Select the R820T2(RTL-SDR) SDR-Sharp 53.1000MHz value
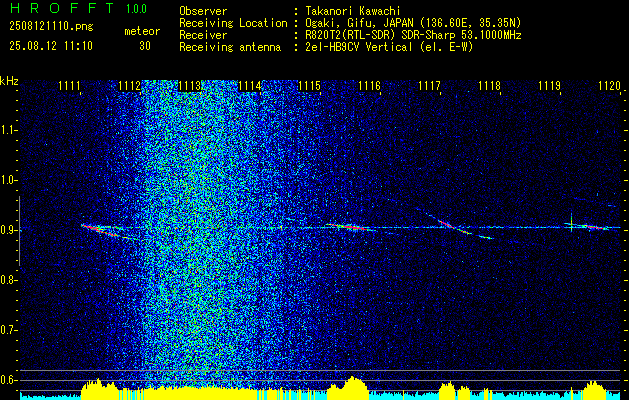 [413, 35]
